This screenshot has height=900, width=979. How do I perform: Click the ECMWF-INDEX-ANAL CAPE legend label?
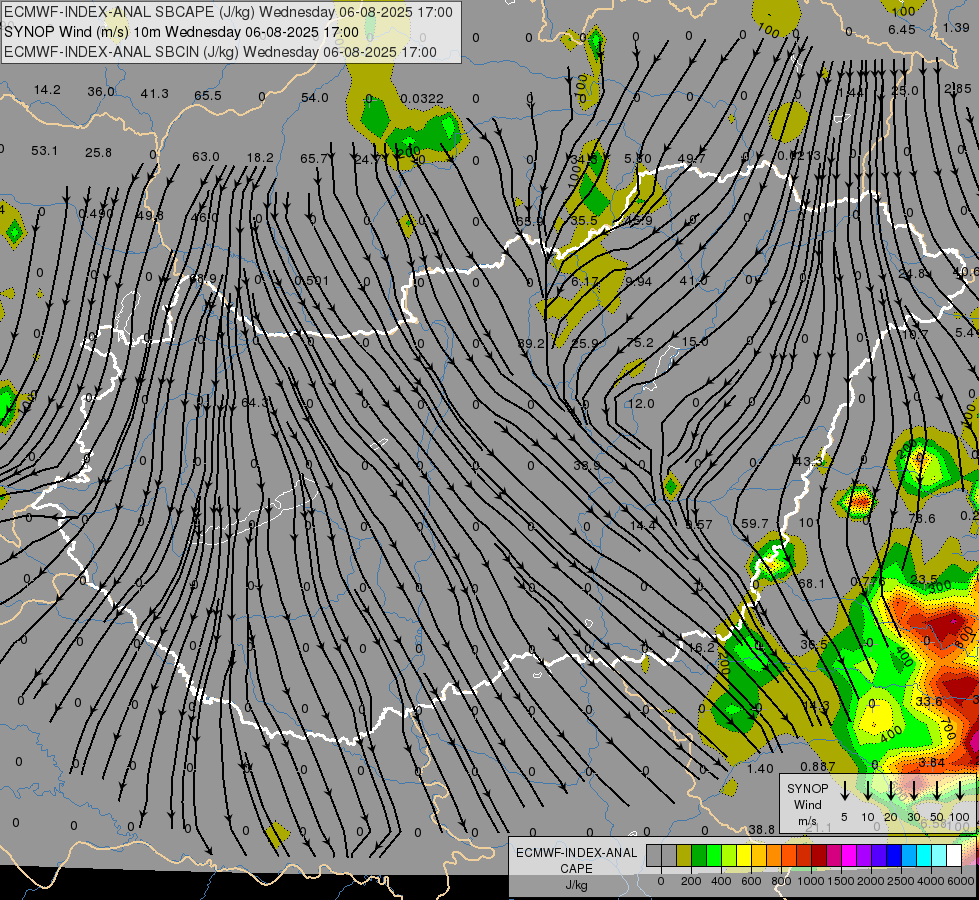click(x=576, y=860)
